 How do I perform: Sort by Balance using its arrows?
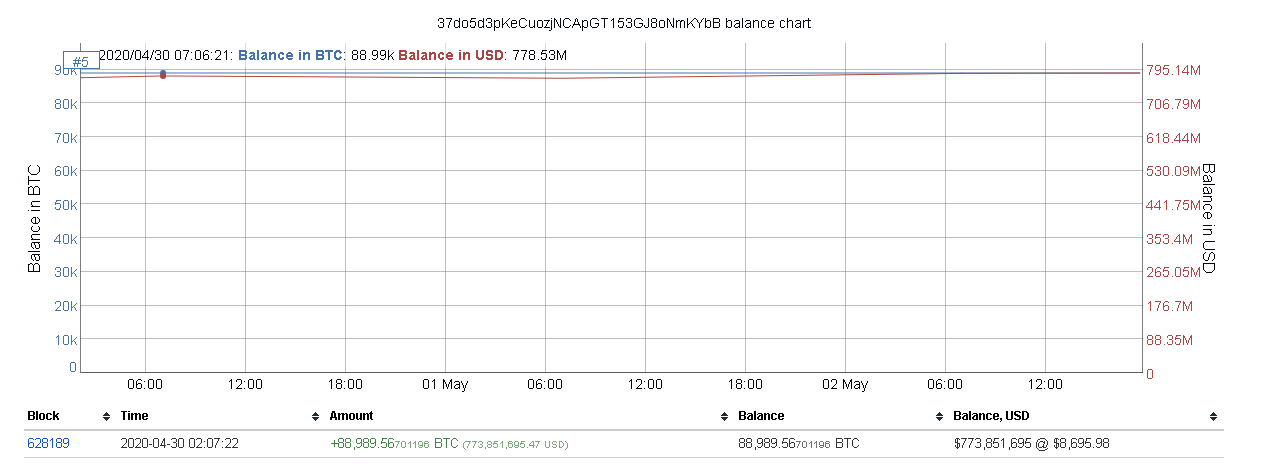(939, 416)
